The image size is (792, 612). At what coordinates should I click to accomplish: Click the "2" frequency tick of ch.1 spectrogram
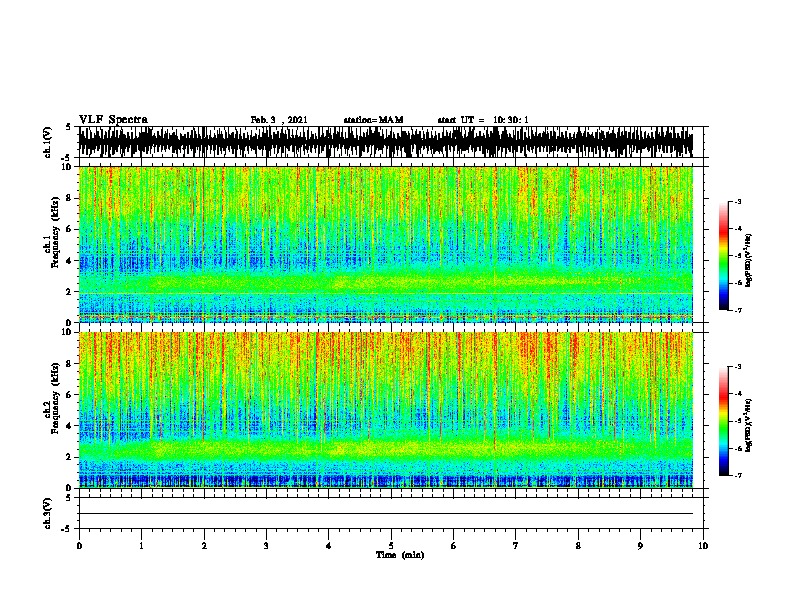pyautogui.click(x=70, y=292)
